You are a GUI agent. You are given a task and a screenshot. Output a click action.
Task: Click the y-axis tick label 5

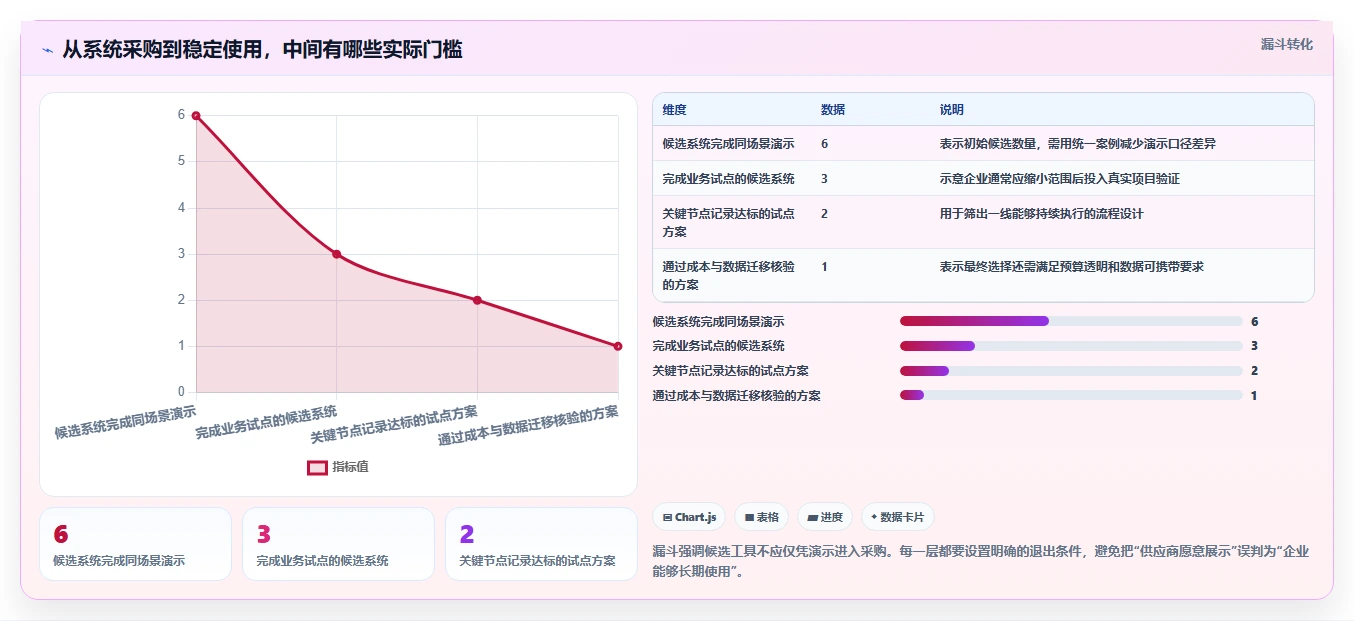click(x=181, y=161)
